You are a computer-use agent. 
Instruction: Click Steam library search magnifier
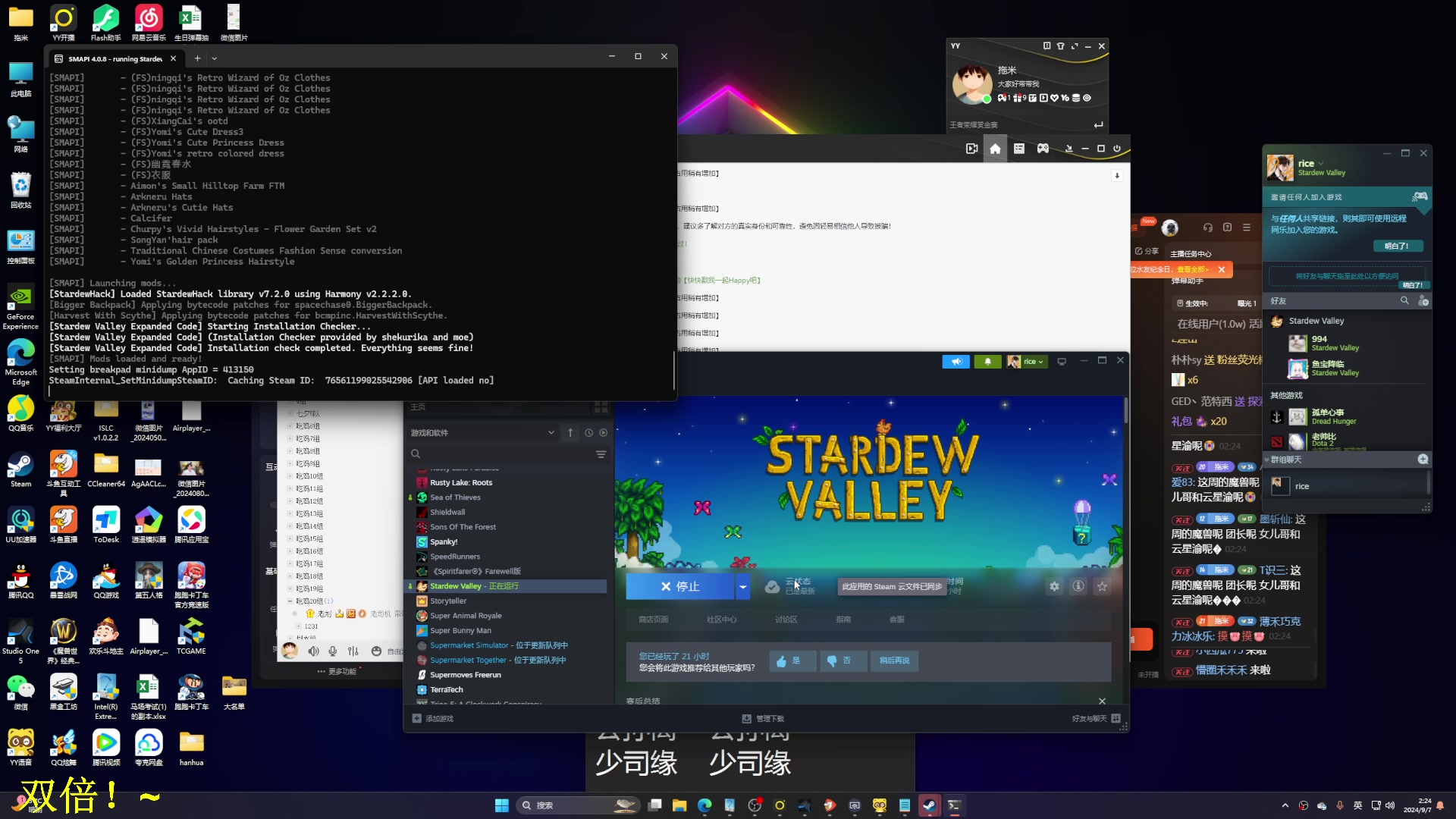click(x=416, y=454)
